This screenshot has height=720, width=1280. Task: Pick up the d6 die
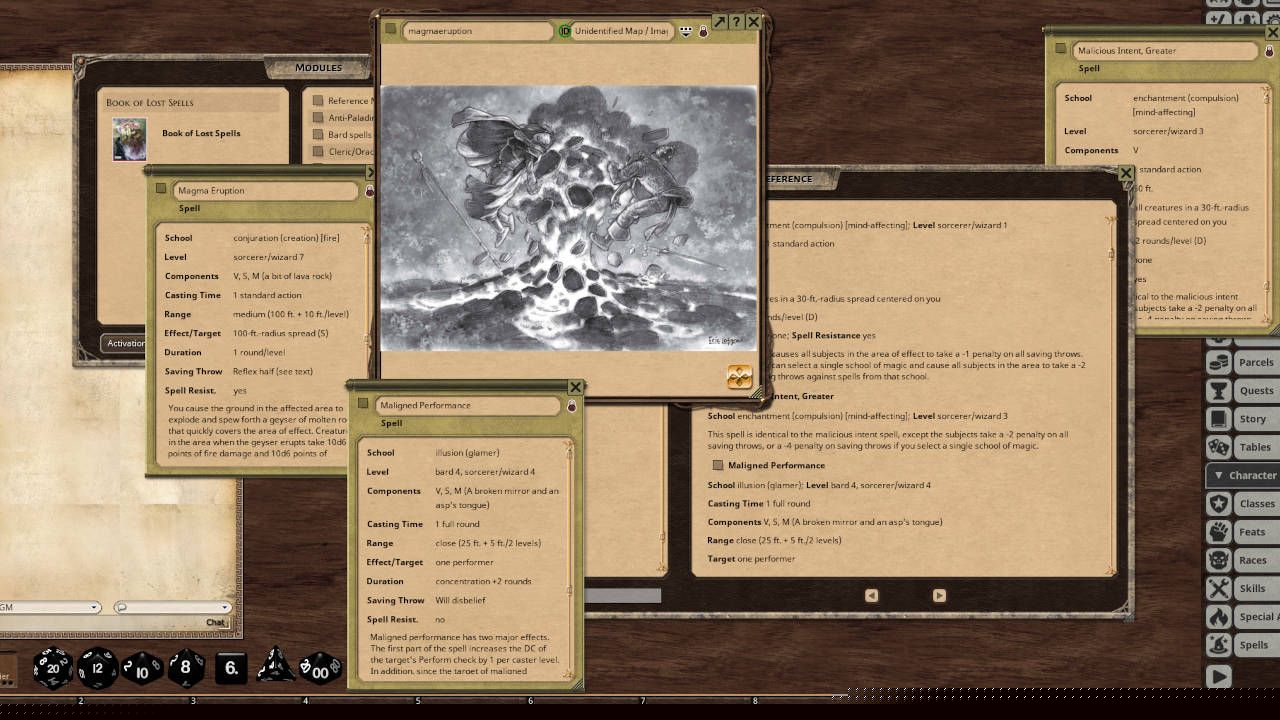[x=231, y=668]
